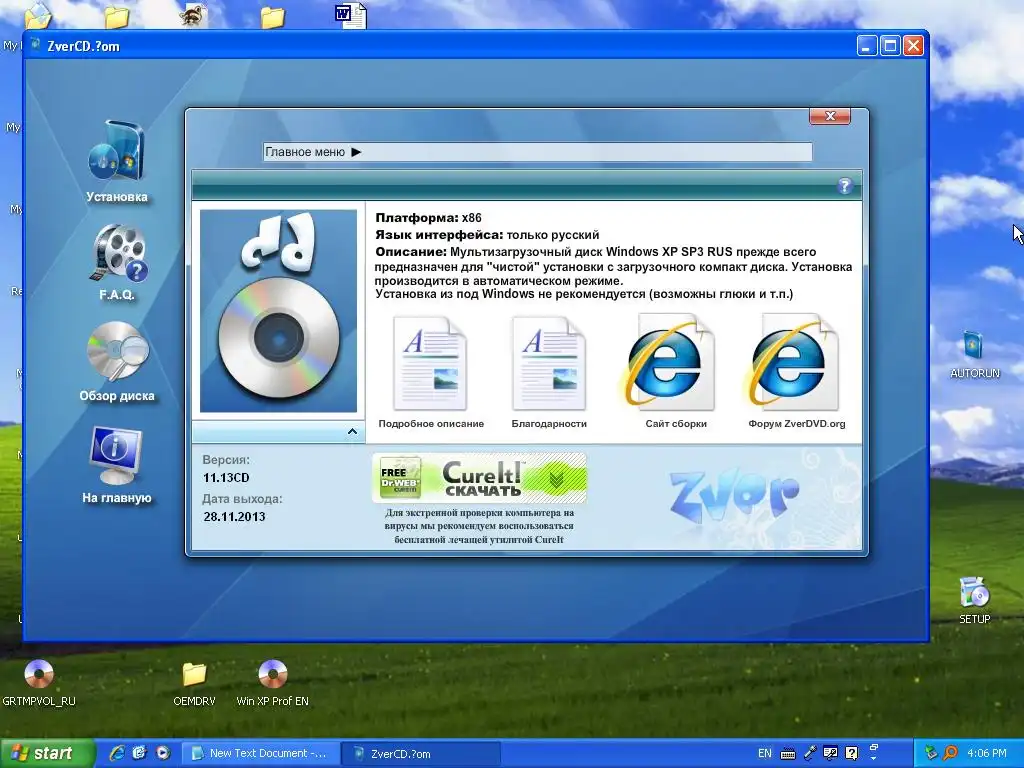1024x768 pixels.
Task: Launch Windows Media Player from quick launch
Action: [163, 753]
